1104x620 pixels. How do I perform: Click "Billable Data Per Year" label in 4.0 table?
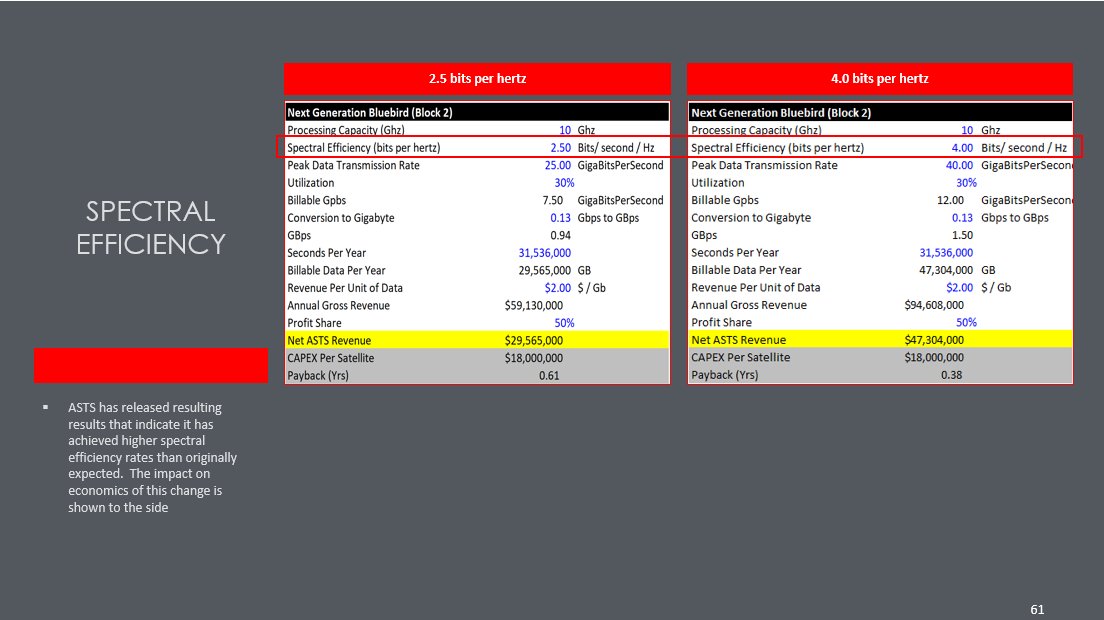(746, 270)
